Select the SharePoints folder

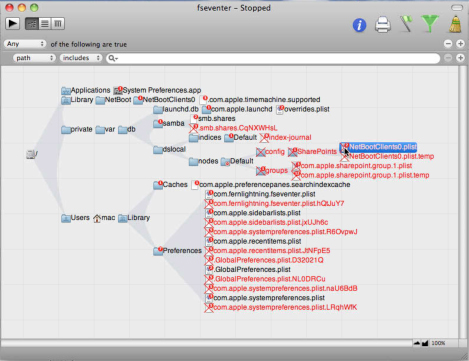click(x=312, y=152)
